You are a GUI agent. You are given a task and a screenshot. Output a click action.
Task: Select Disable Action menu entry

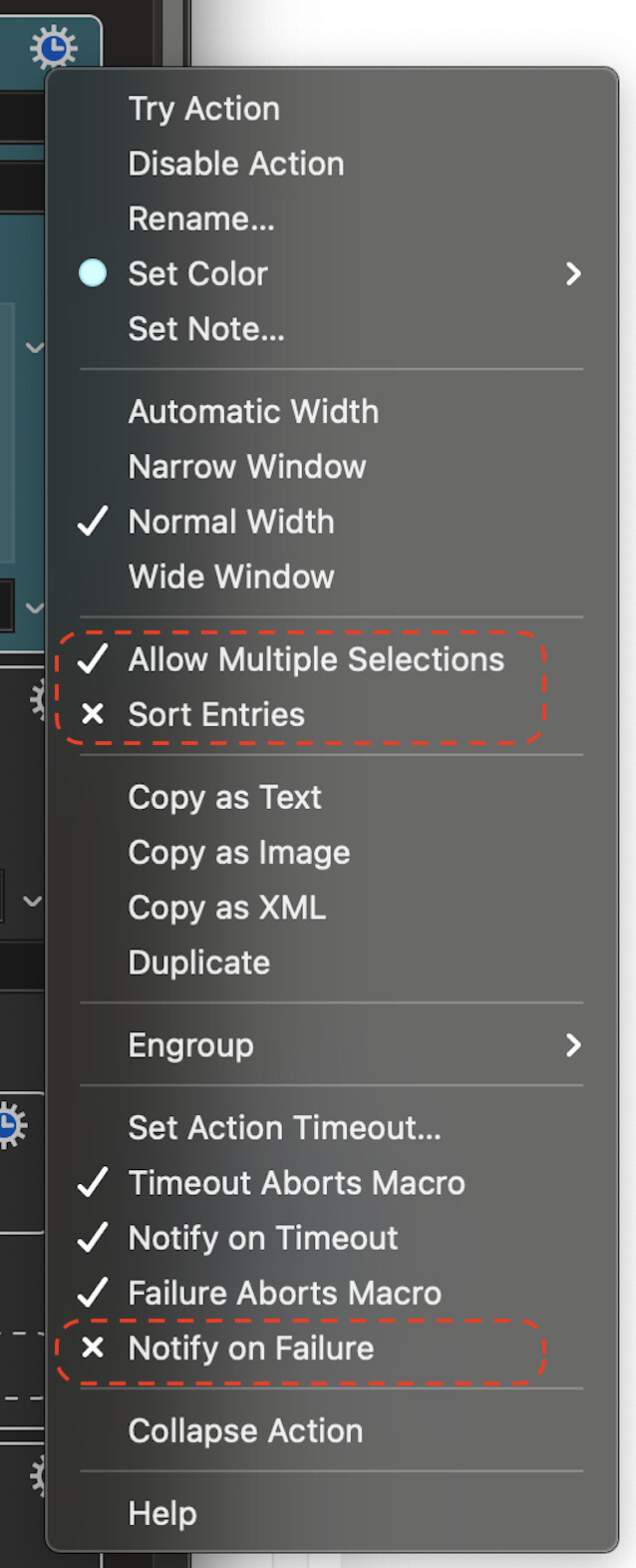tap(236, 164)
